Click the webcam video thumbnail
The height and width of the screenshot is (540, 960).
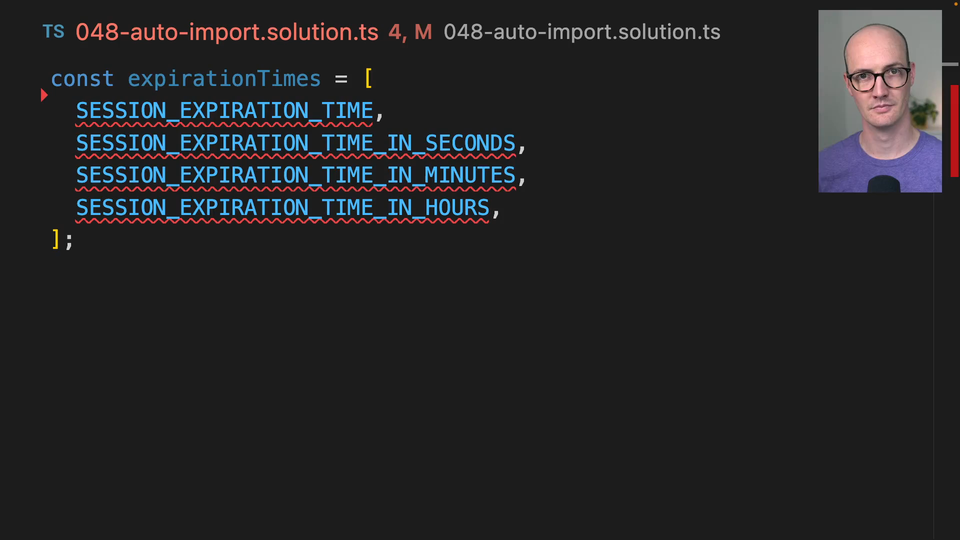[880, 101]
